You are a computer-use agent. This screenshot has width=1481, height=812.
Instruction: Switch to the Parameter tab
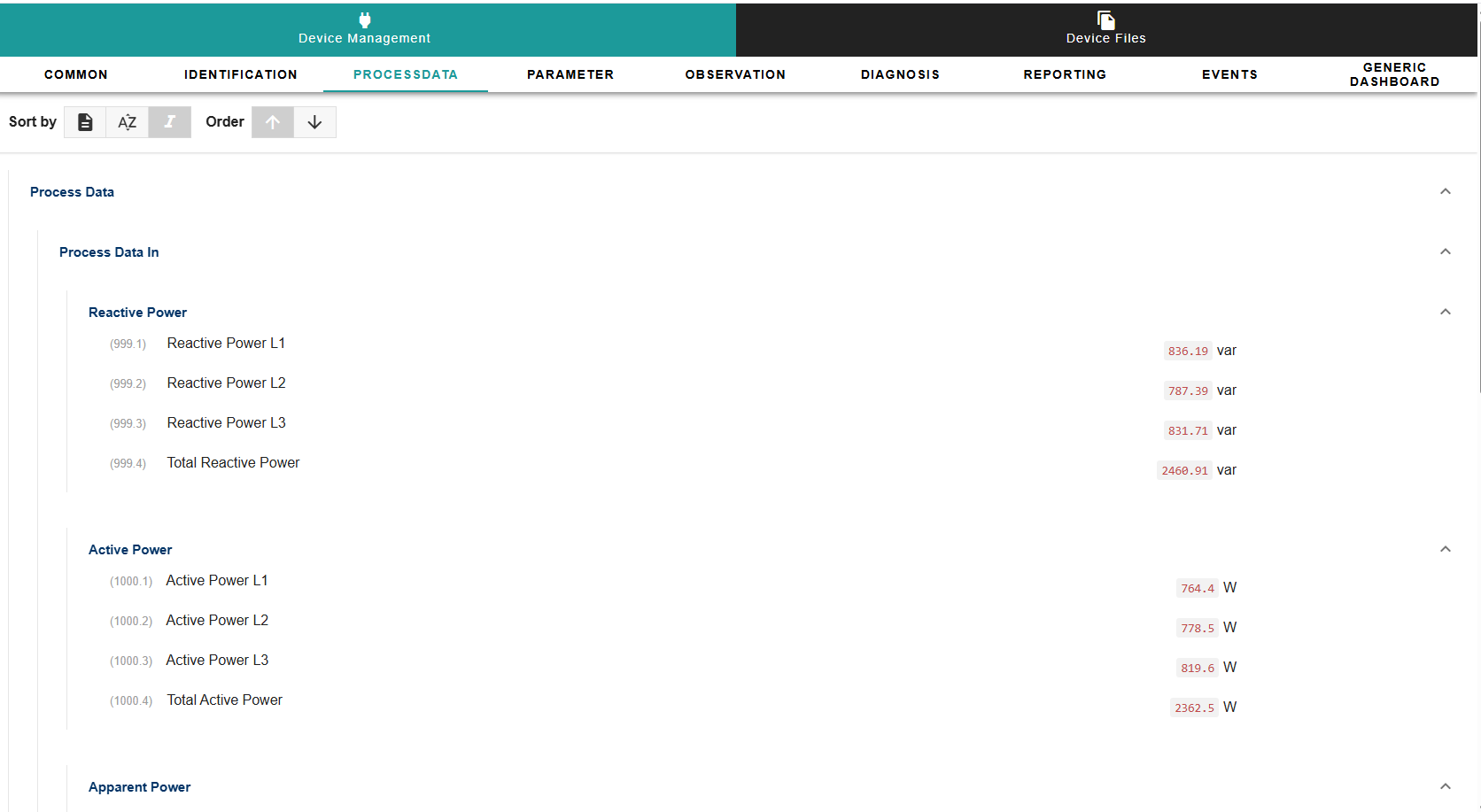[x=570, y=74]
